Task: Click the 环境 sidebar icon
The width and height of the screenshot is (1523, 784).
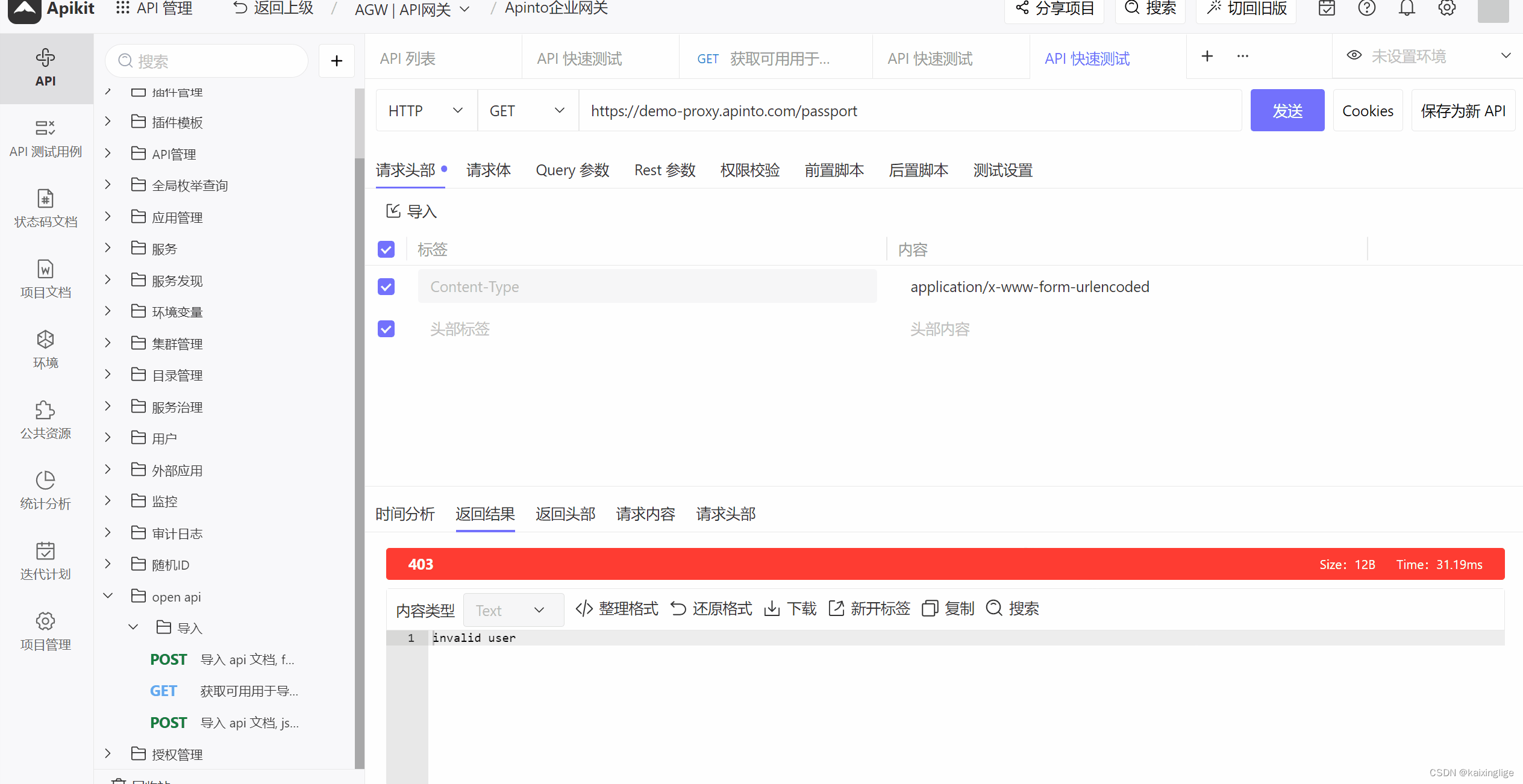Action: 44,349
